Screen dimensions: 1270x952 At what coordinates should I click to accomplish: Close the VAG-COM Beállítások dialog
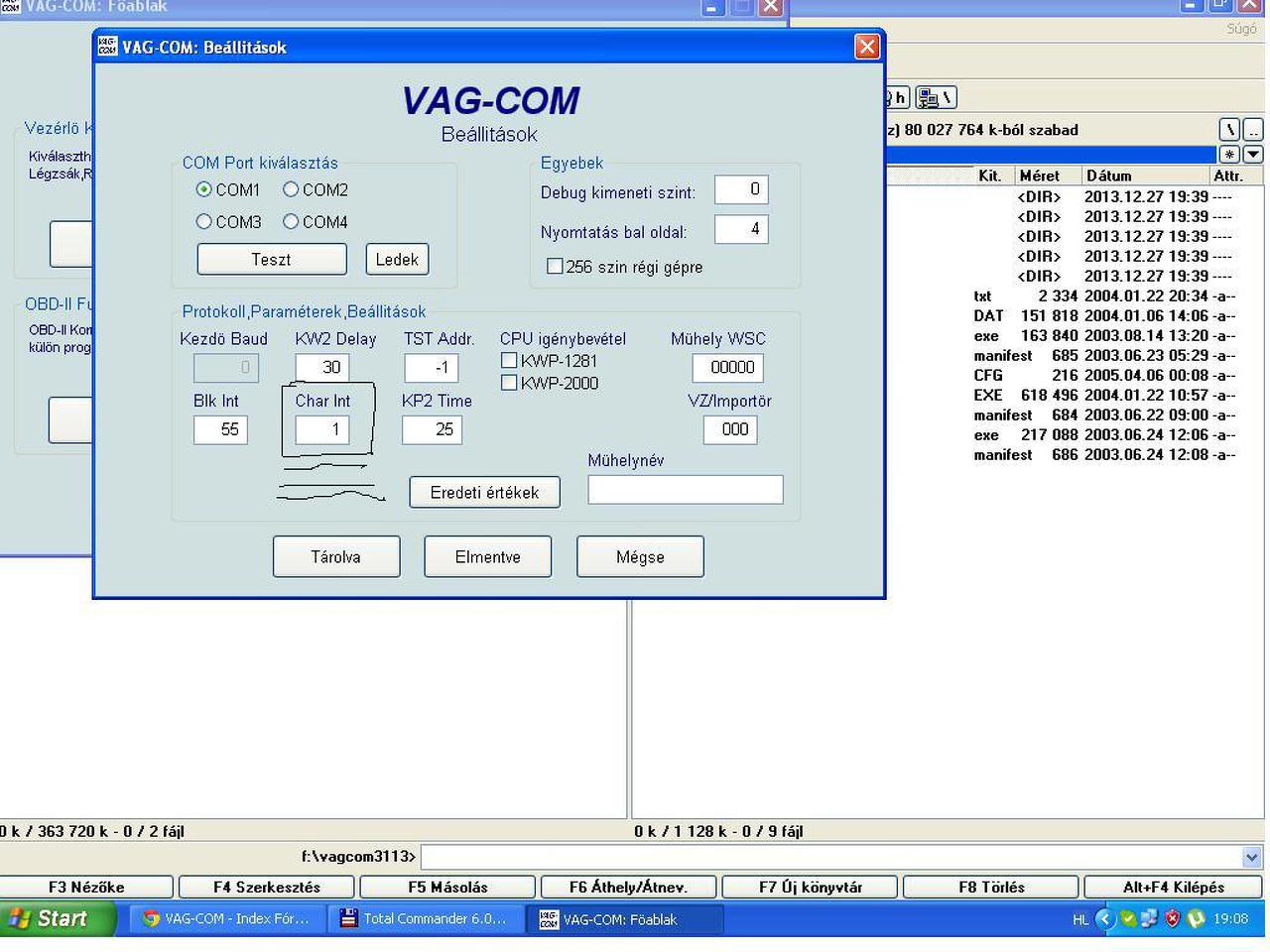coord(867,47)
